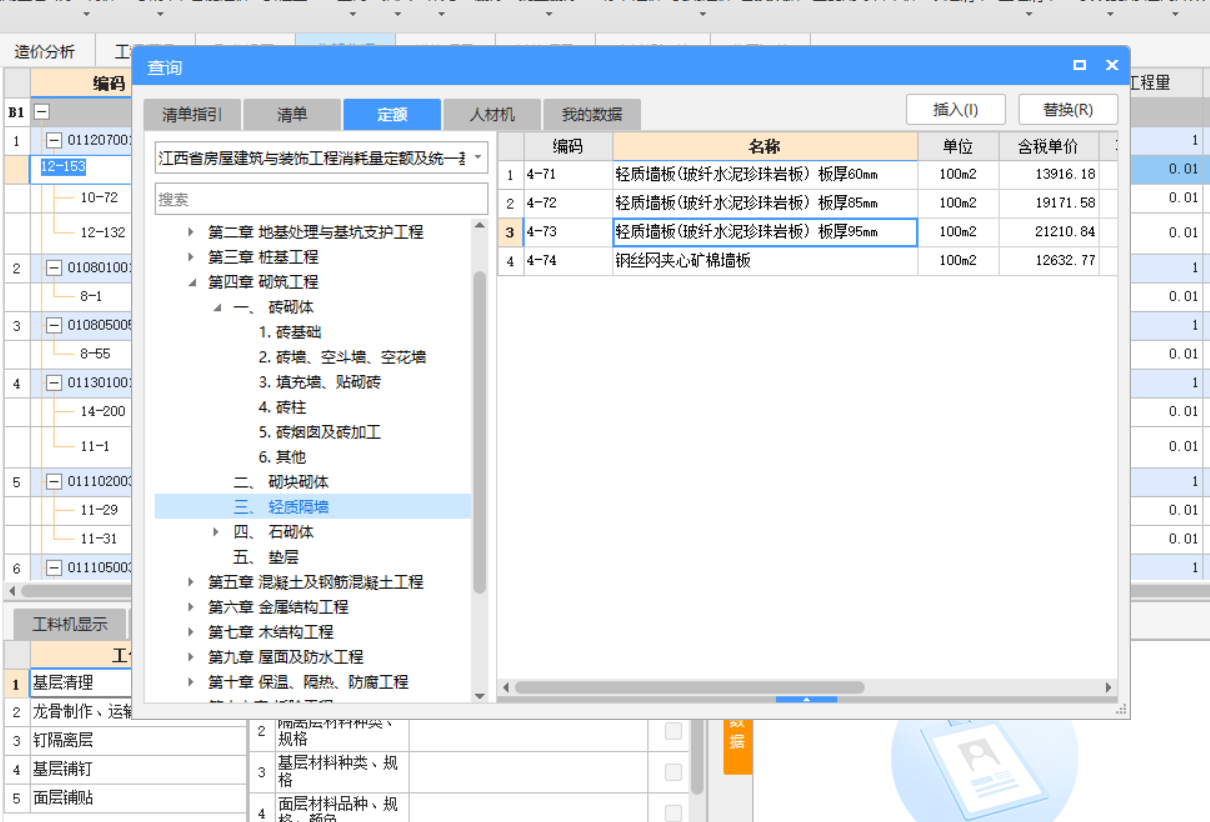Open the 造价分析 tab in main window
The height and width of the screenshot is (822, 1210).
point(45,52)
